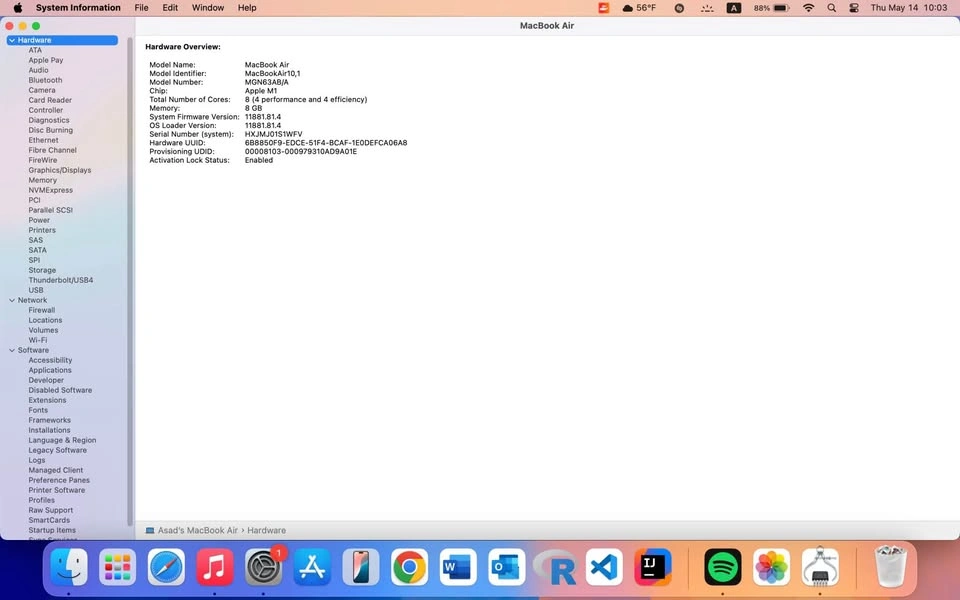Viewport: 960px width, 600px height.
Task: Click Asad's MacBook Air in path bar
Action: (198, 530)
